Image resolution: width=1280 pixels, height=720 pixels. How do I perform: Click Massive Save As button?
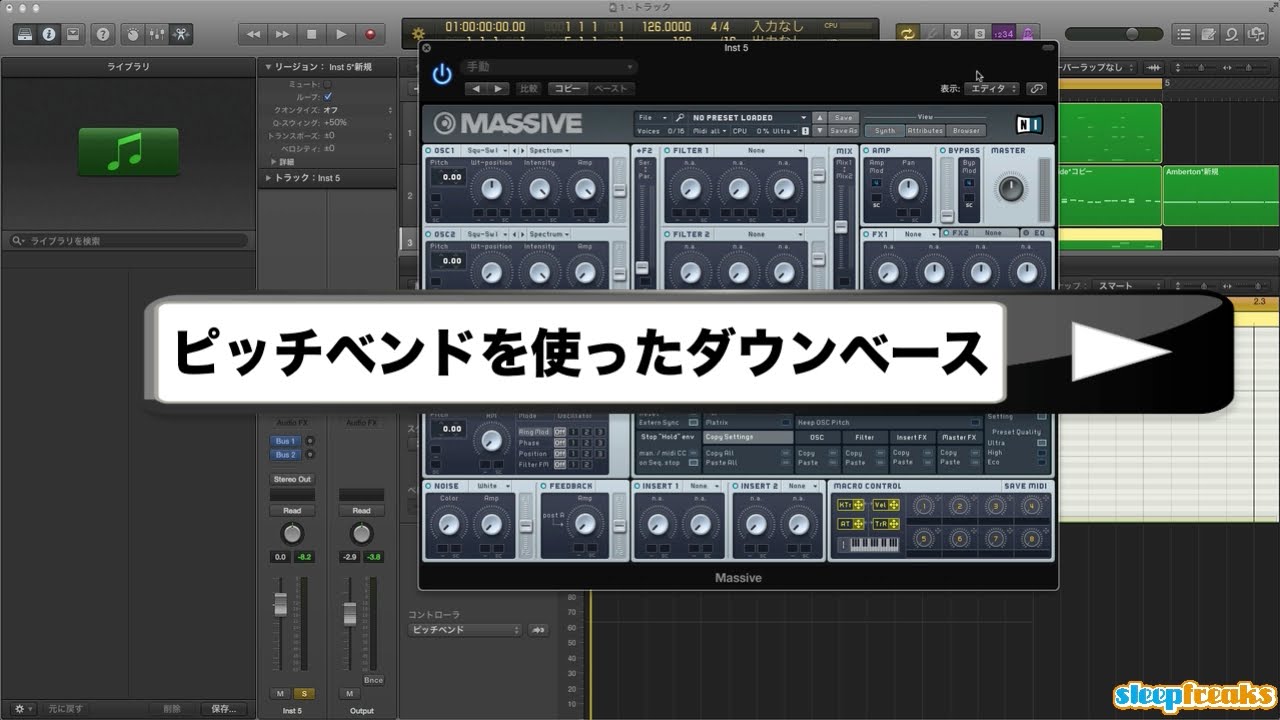click(x=843, y=130)
